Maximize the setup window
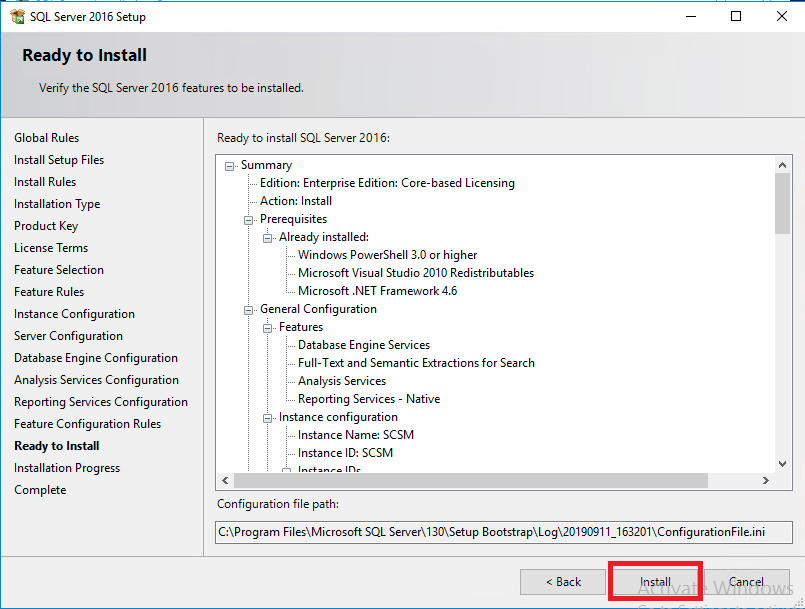The width and height of the screenshot is (805, 609). (736, 16)
